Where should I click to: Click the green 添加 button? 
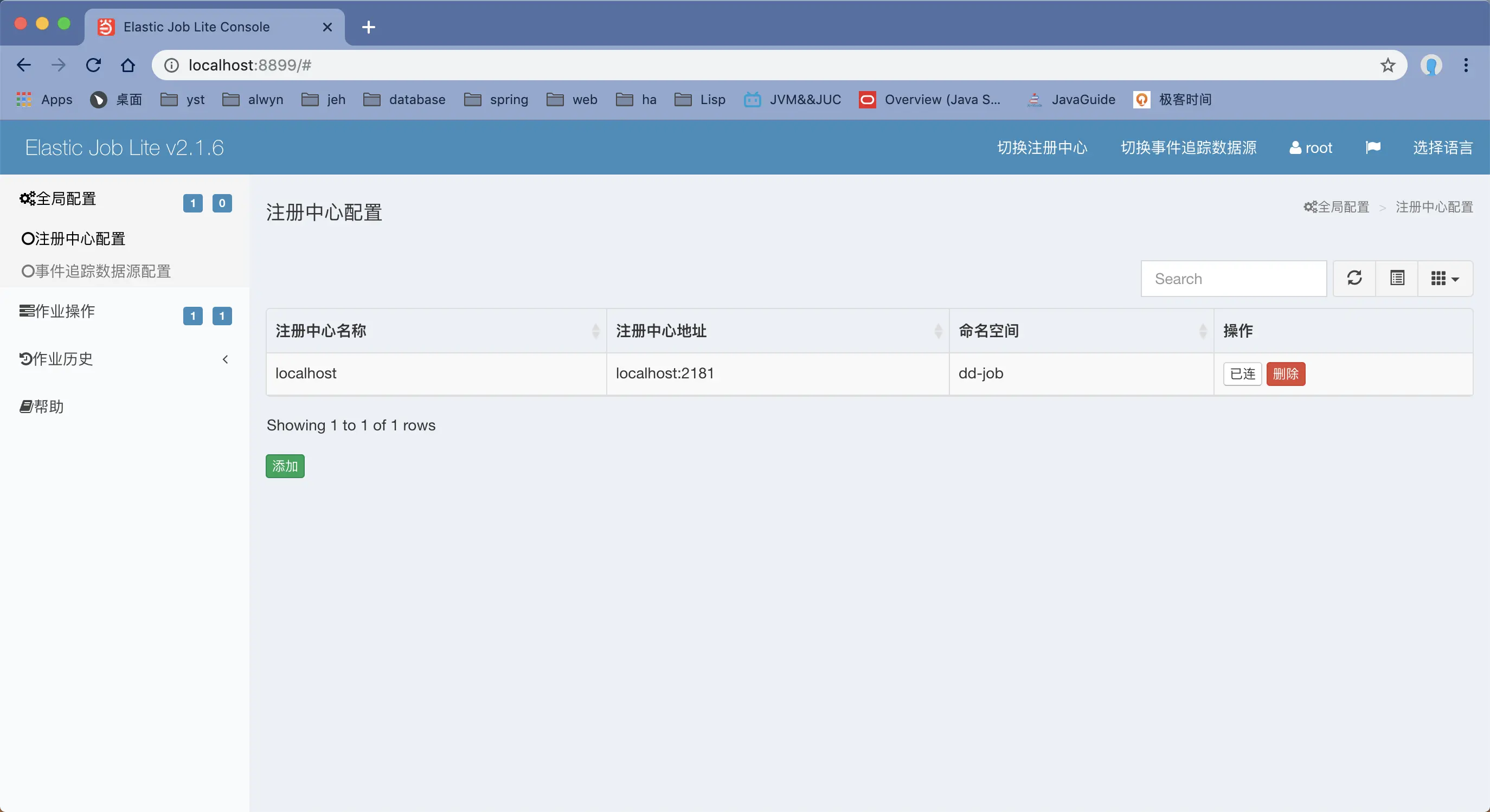(x=285, y=466)
